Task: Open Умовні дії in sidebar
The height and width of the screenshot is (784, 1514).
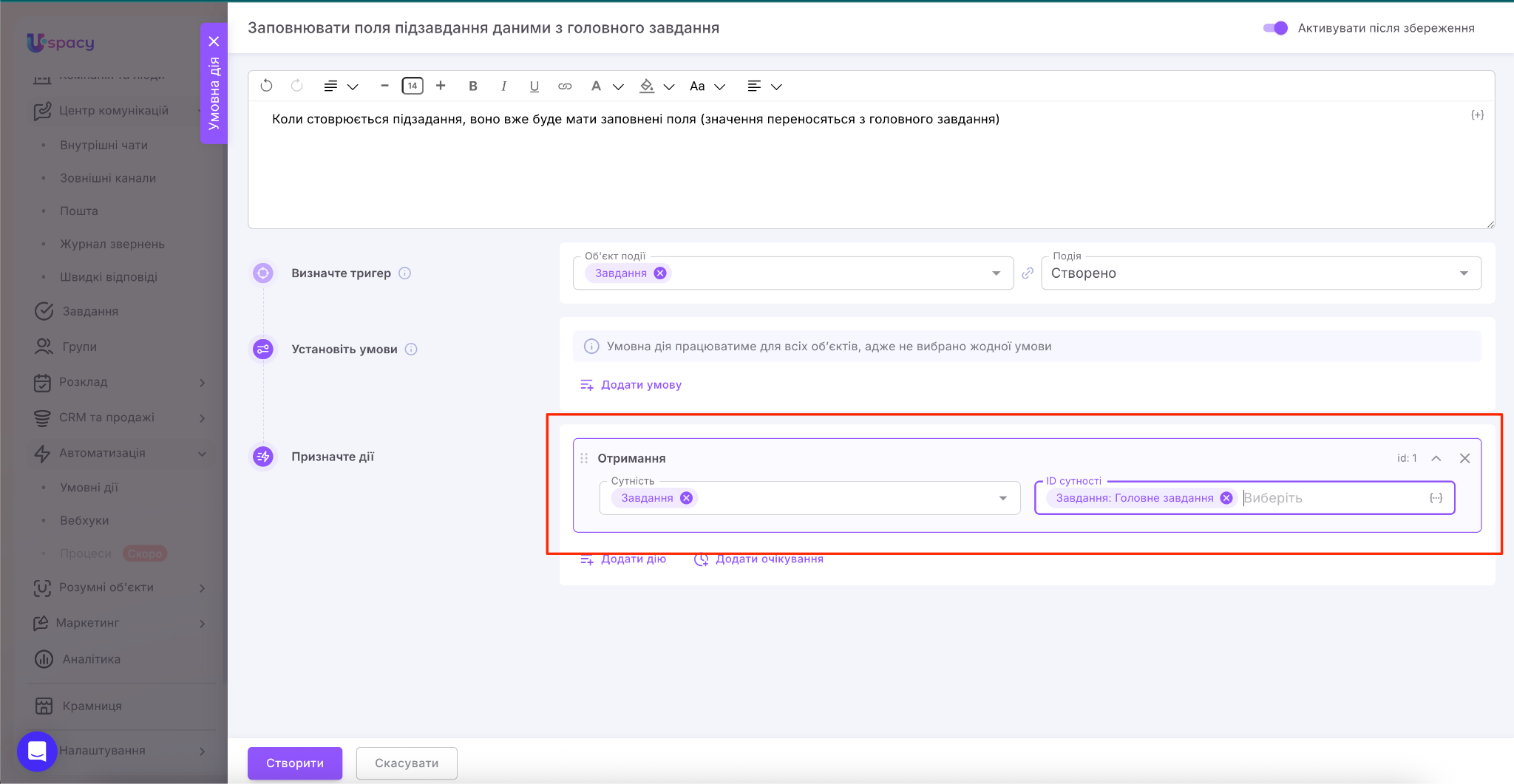Action: click(x=89, y=488)
